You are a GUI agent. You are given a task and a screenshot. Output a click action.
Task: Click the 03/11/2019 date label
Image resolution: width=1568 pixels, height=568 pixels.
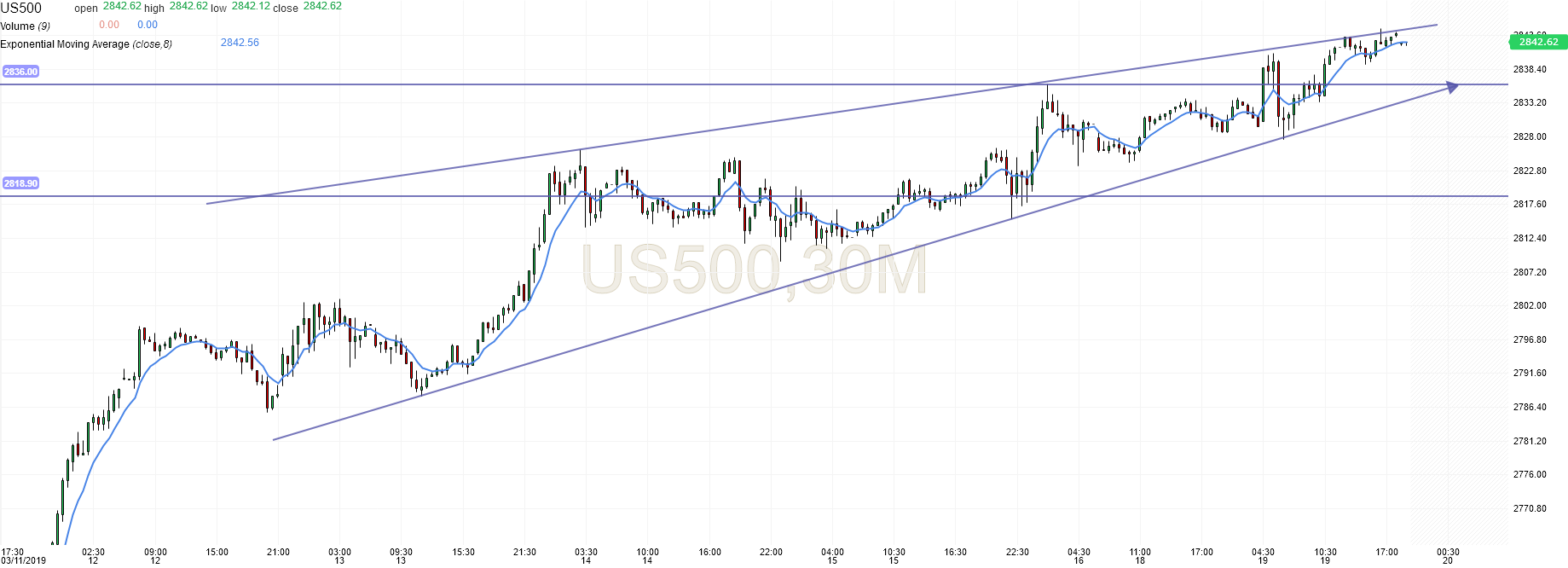point(23,560)
